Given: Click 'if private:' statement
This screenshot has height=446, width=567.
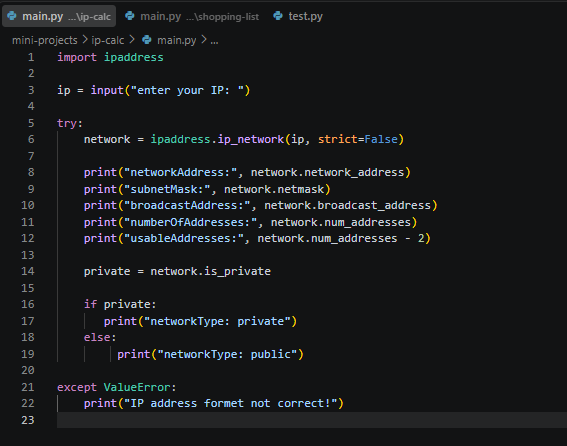Looking at the screenshot, I should 120,304.
